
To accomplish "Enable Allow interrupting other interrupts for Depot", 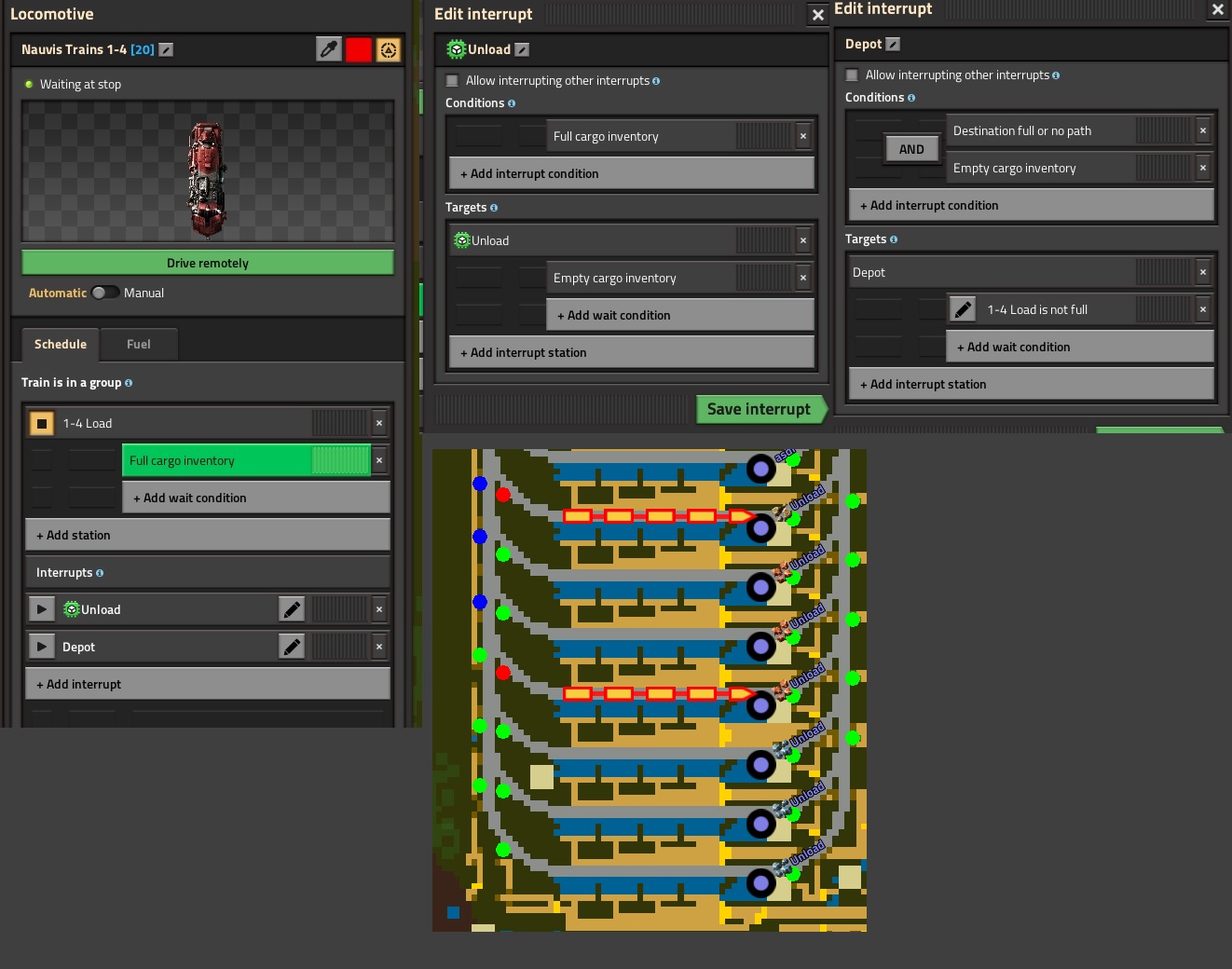I will tap(852, 75).
